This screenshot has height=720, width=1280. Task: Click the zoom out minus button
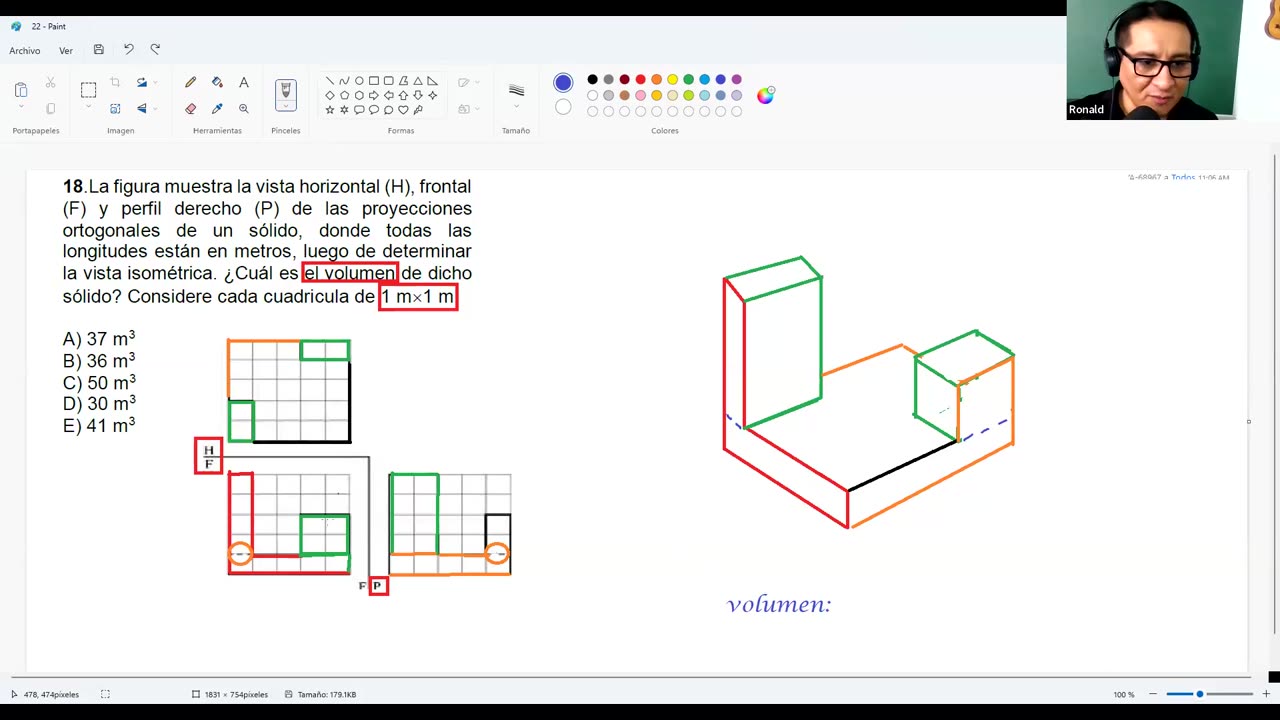pyautogui.click(x=1152, y=694)
